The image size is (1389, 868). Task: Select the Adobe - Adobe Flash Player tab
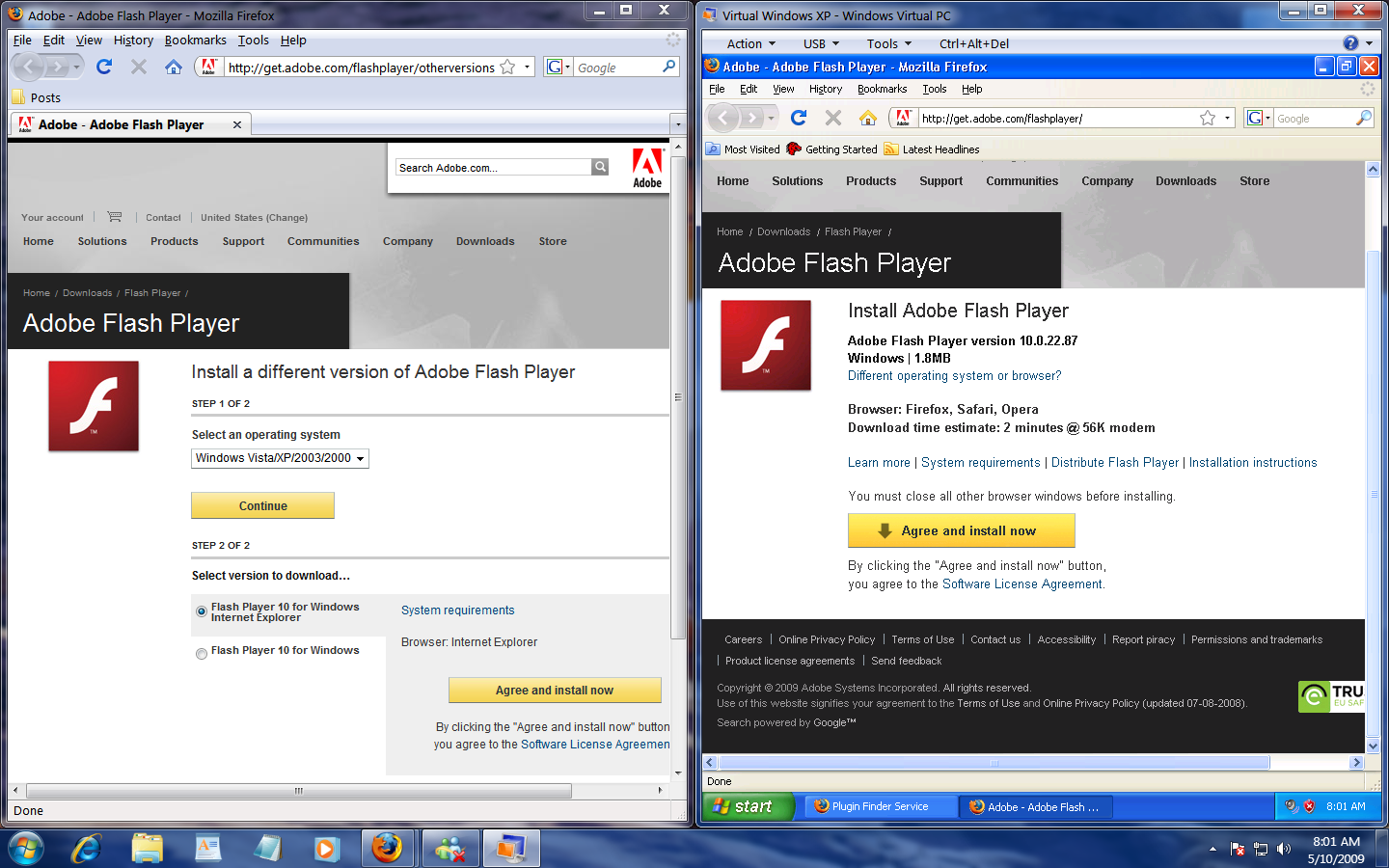click(x=131, y=124)
